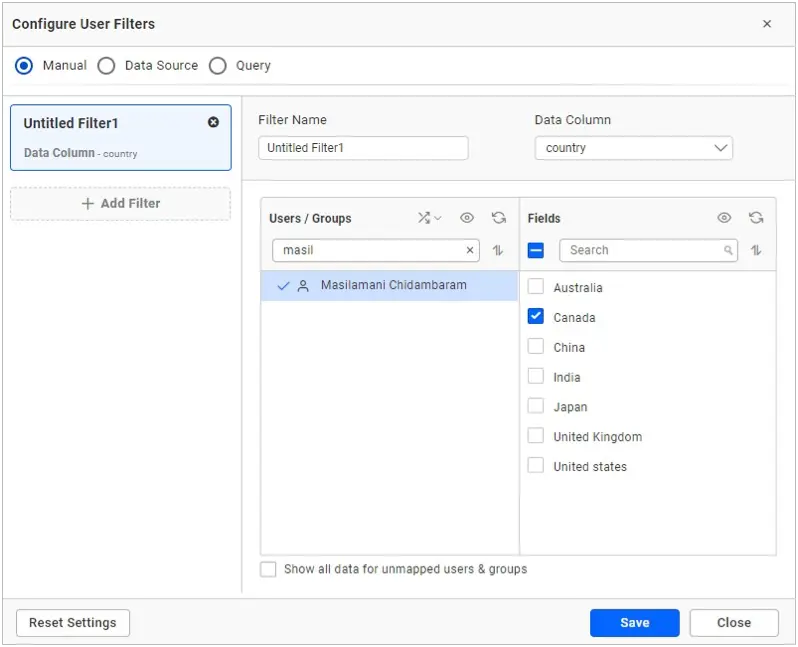
Task: Remove the Untitled Filter1 card using its delete icon
Action: click(x=213, y=122)
